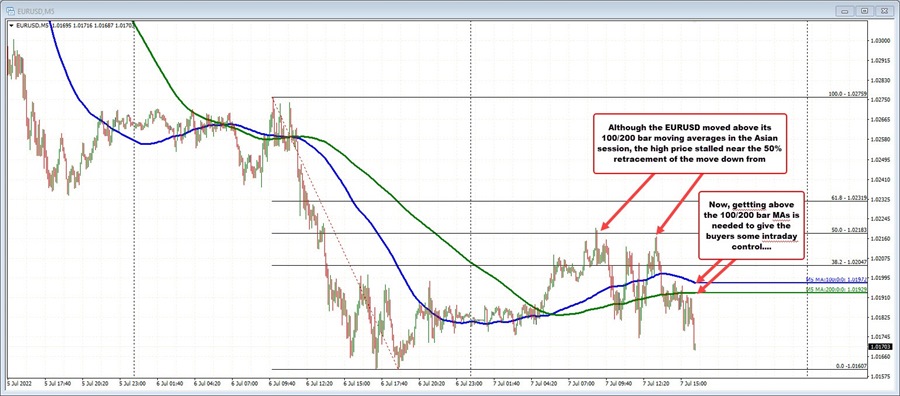Click the 1.01910 price scale value
Image resolution: width=900 pixels, height=396 pixels.
[880, 297]
